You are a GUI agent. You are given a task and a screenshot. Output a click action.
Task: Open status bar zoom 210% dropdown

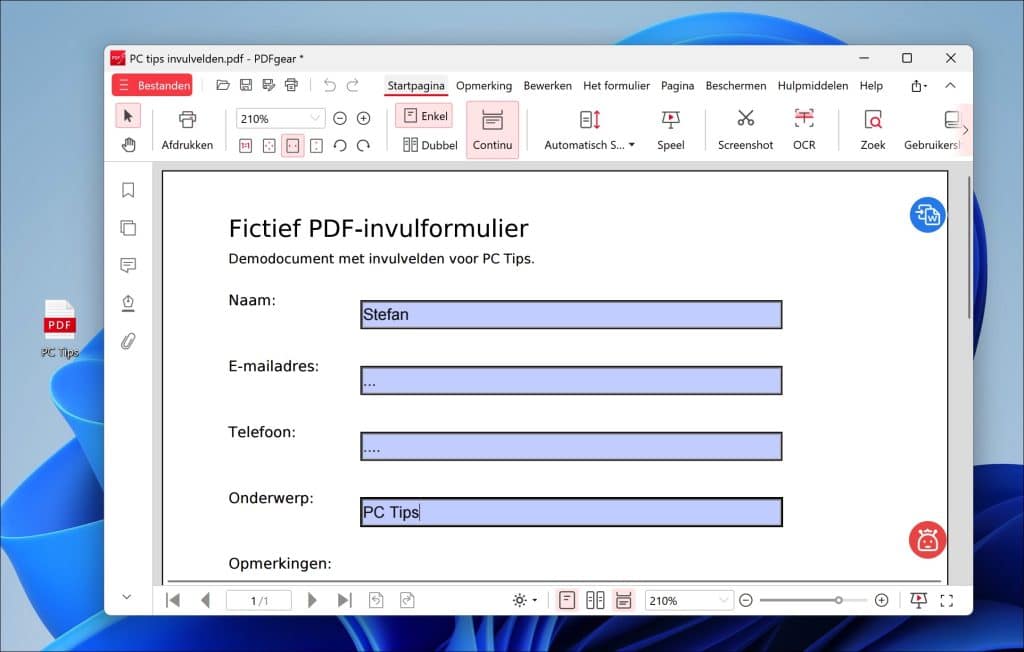pos(722,600)
